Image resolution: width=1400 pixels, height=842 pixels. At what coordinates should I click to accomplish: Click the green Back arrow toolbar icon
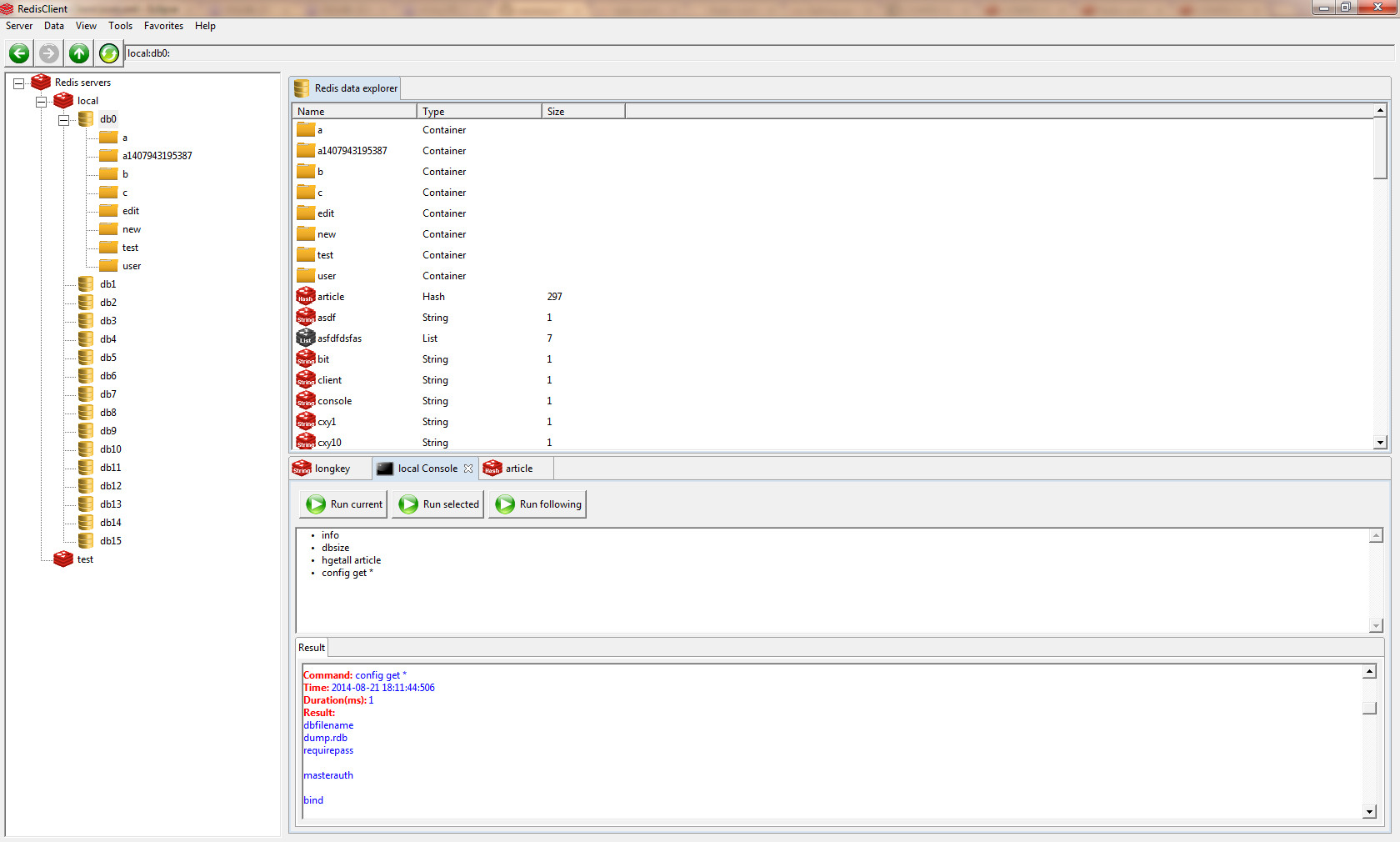click(19, 53)
